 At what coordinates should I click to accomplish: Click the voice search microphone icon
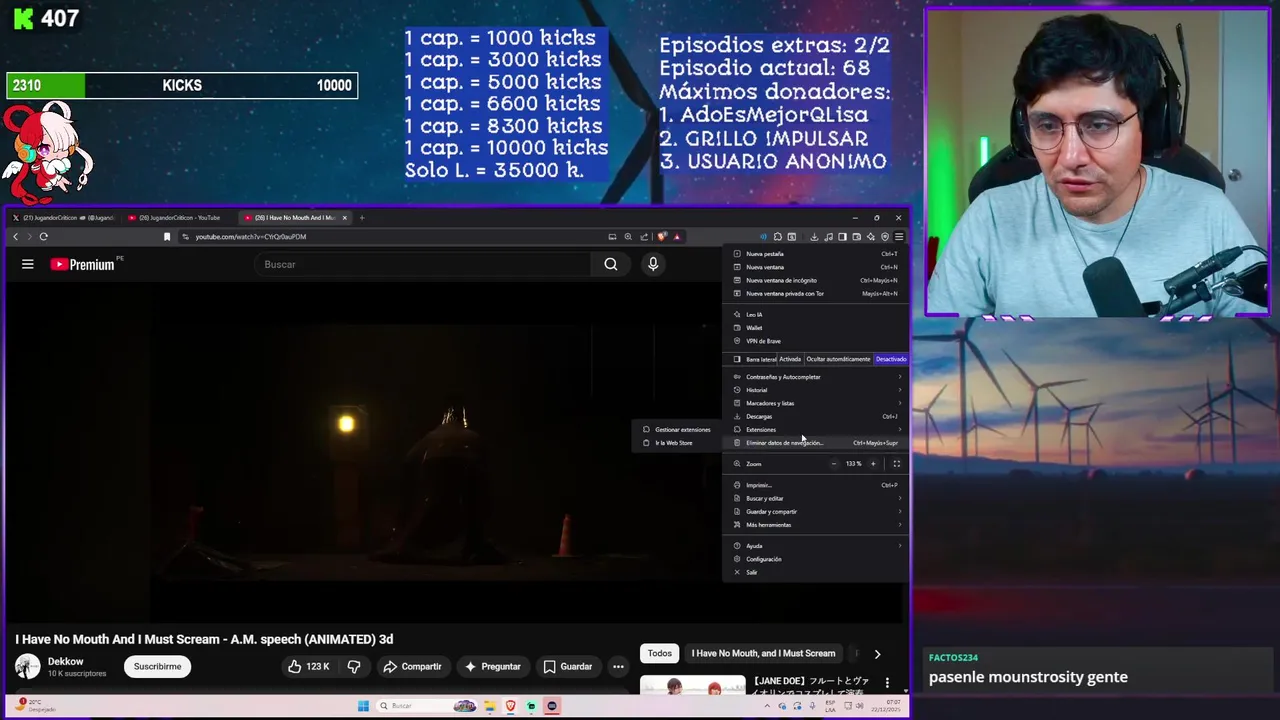coord(653,264)
